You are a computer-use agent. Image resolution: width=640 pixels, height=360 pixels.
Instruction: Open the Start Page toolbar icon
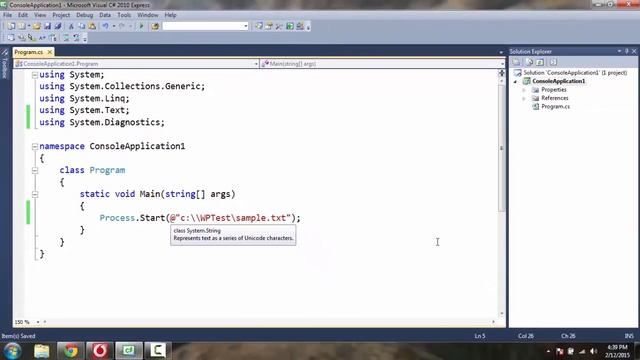tap(290, 26)
